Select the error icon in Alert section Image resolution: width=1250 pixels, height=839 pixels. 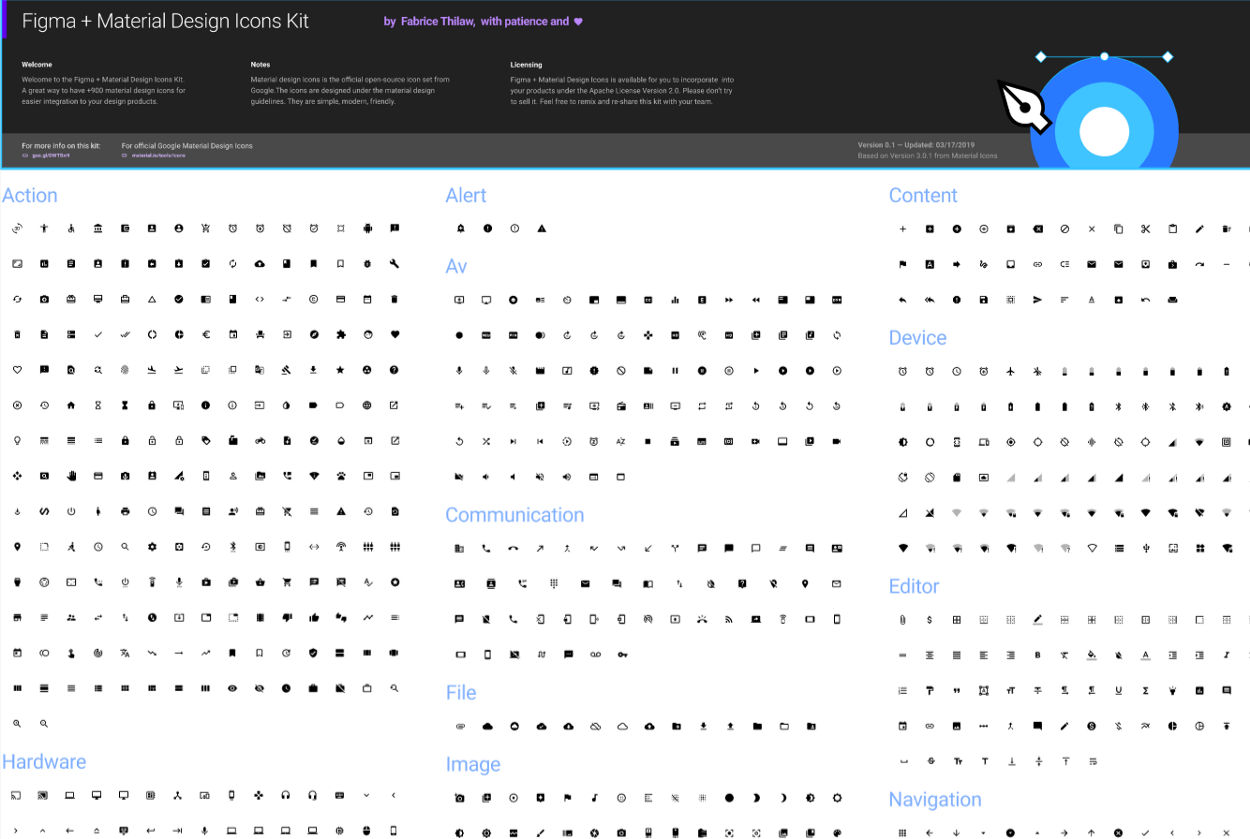(x=488, y=228)
